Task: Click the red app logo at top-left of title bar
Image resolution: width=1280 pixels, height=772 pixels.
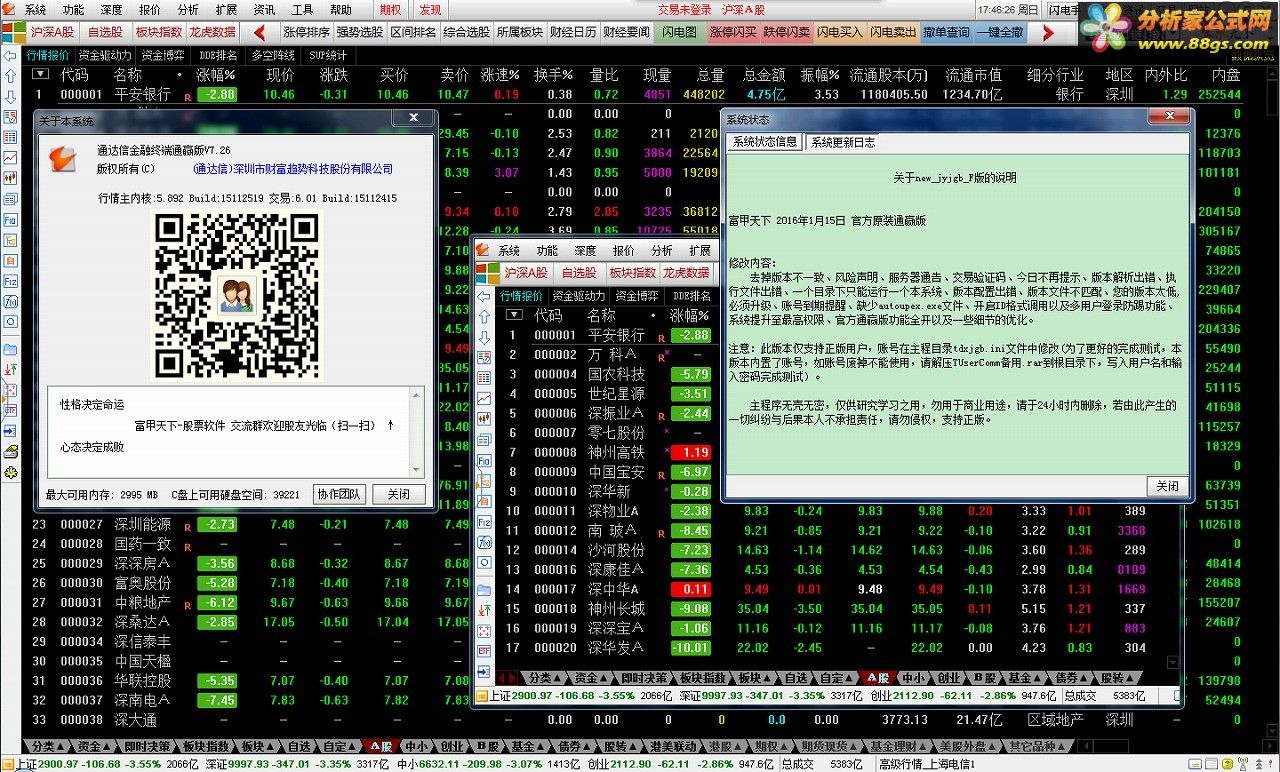Action: 11,9
